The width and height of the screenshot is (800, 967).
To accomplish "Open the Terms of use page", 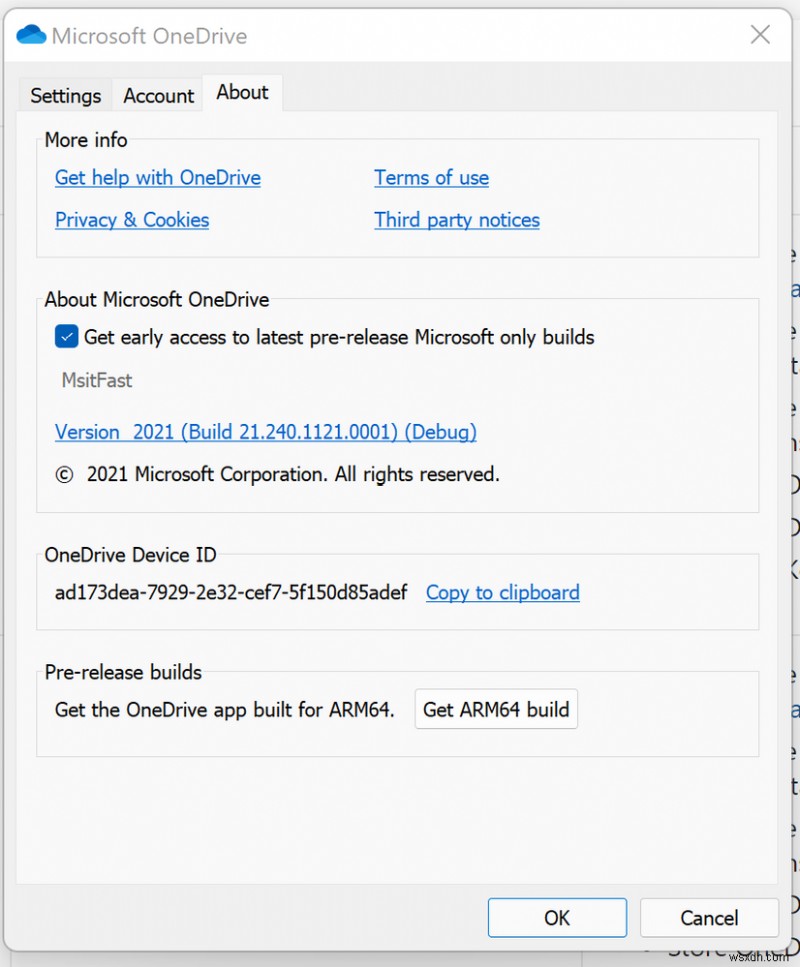I will click(x=431, y=177).
